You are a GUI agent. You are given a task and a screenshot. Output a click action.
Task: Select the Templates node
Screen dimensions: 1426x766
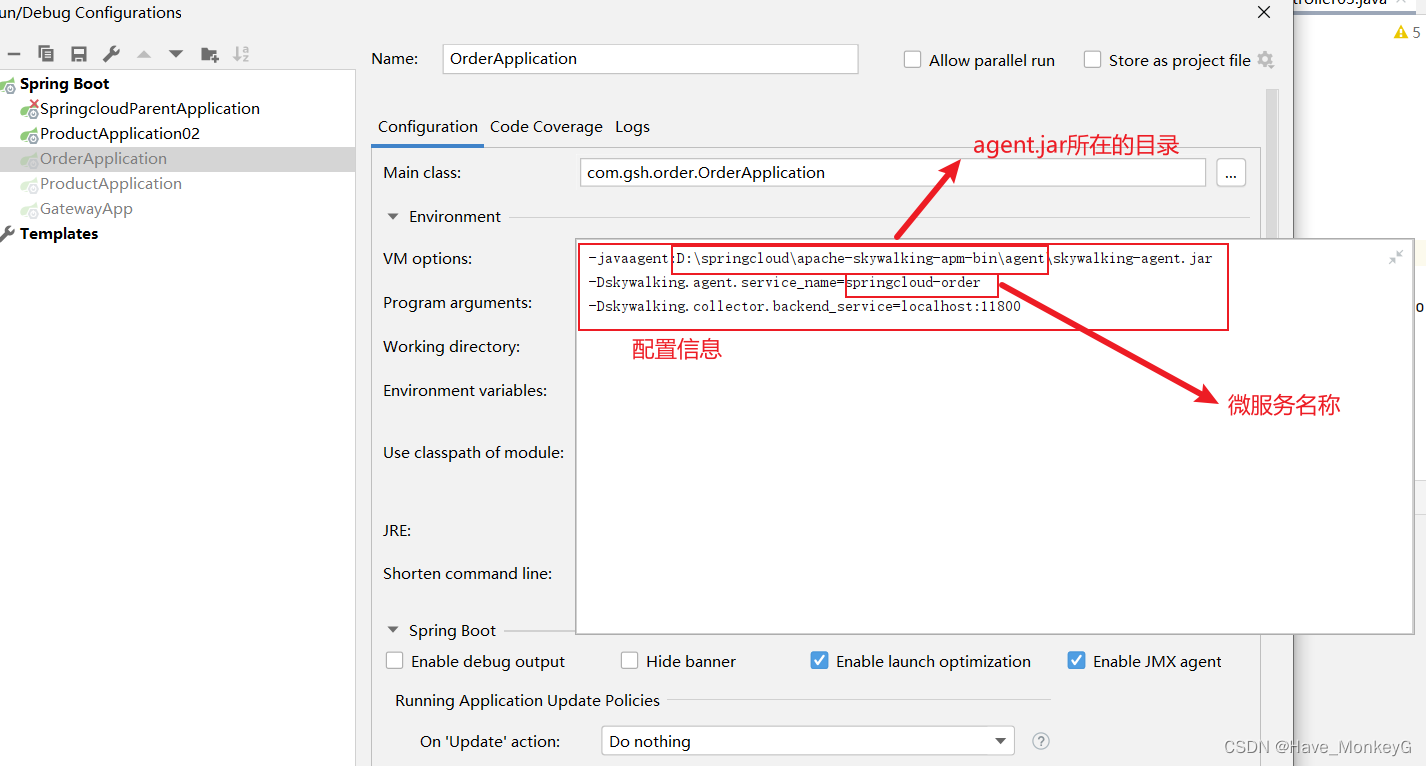click(59, 234)
